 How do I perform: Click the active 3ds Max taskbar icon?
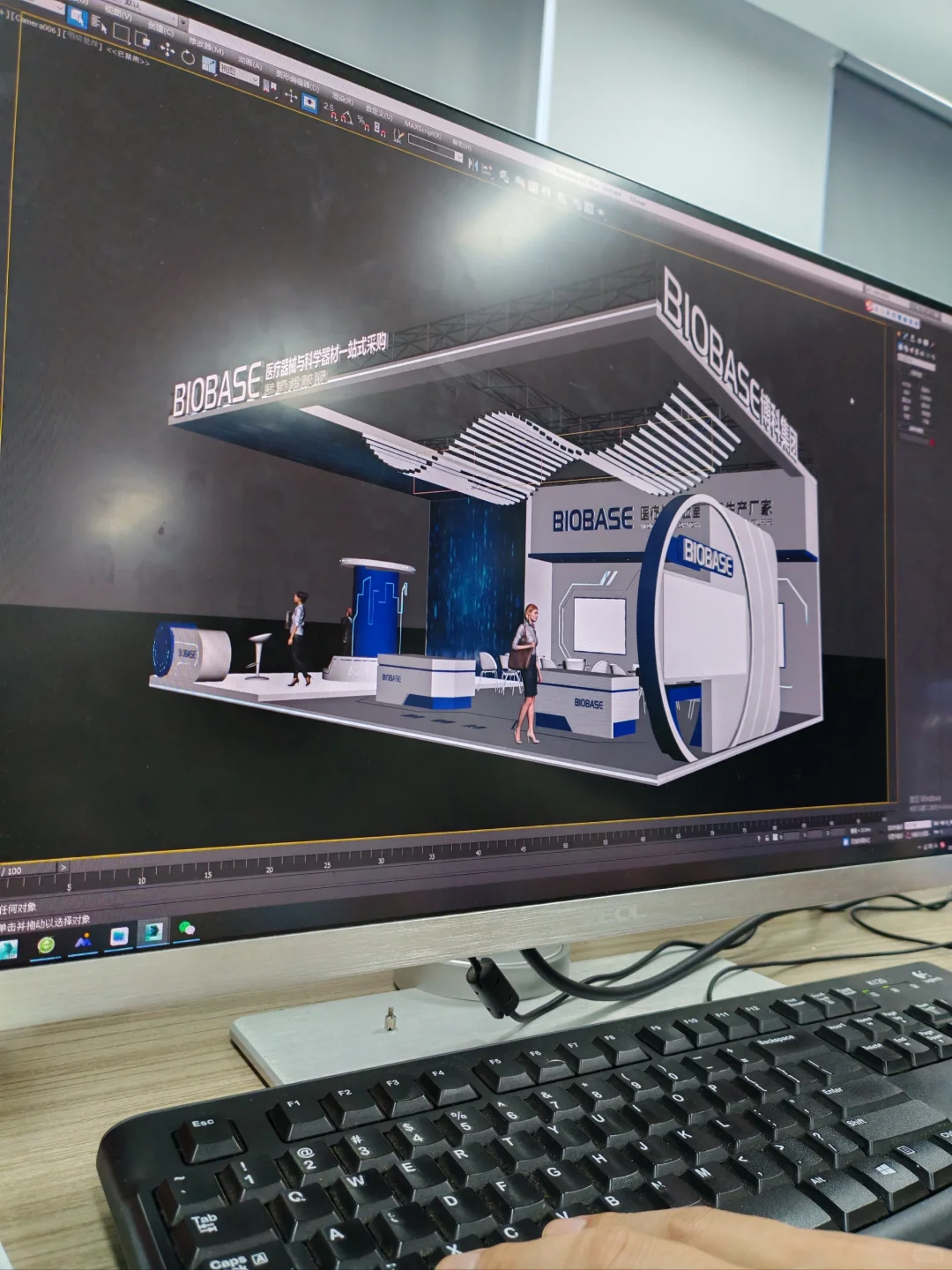coord(153,931)
